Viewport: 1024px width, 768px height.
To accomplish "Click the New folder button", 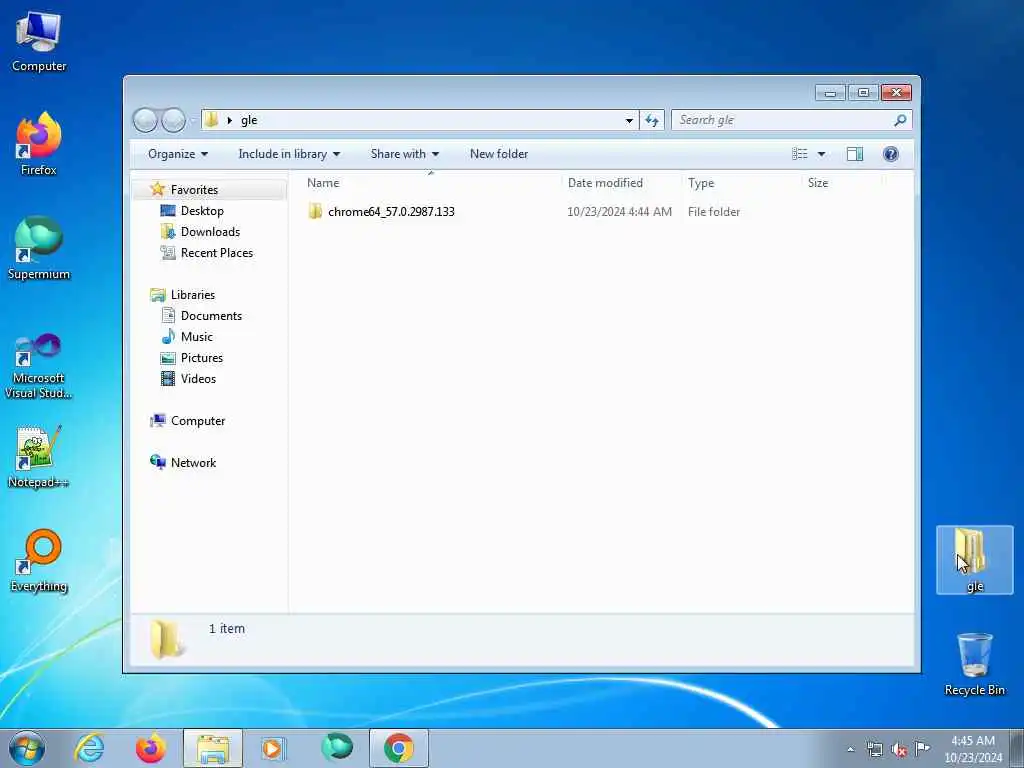I will (x=499, y=154).
